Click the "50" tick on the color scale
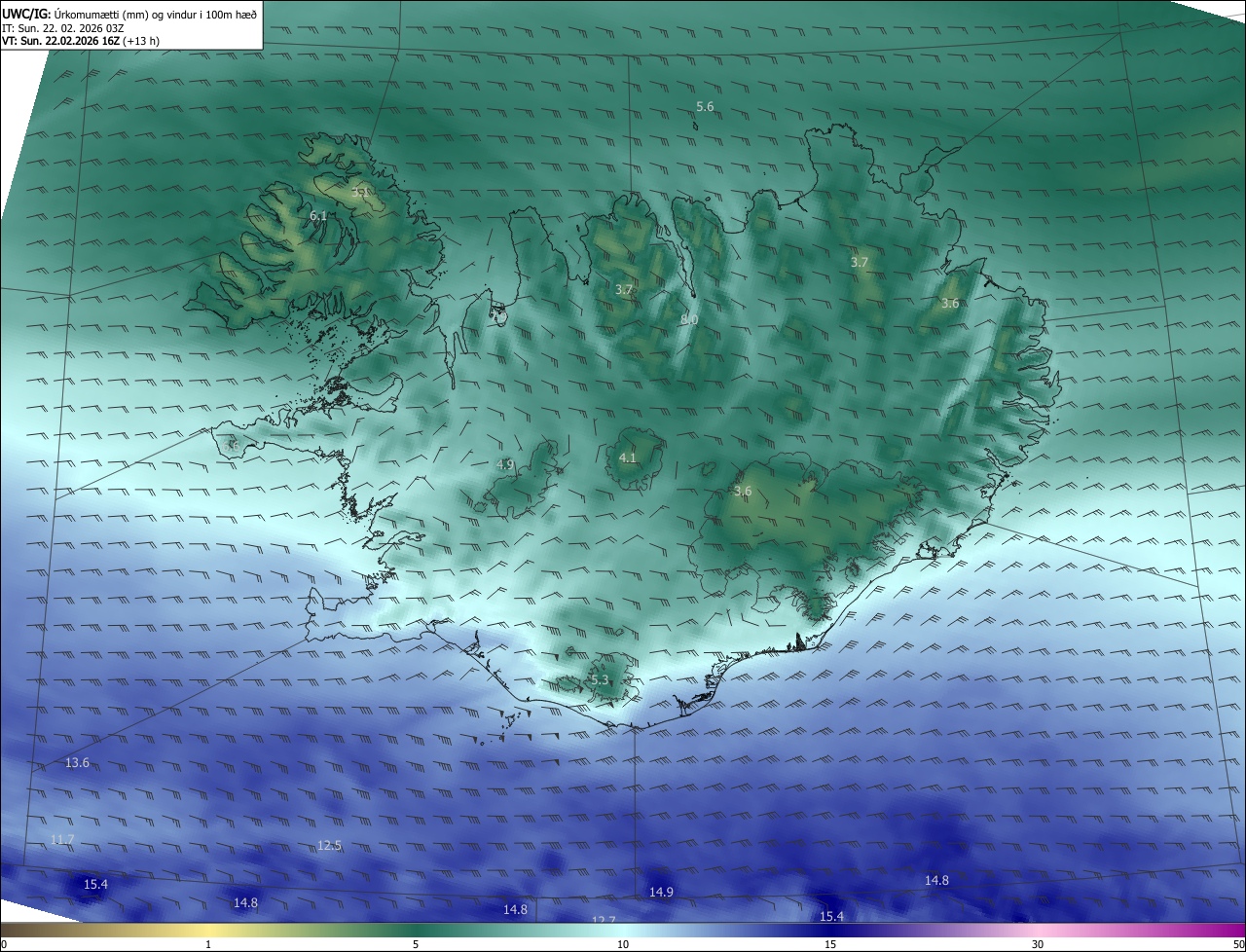 (1238, 944)
